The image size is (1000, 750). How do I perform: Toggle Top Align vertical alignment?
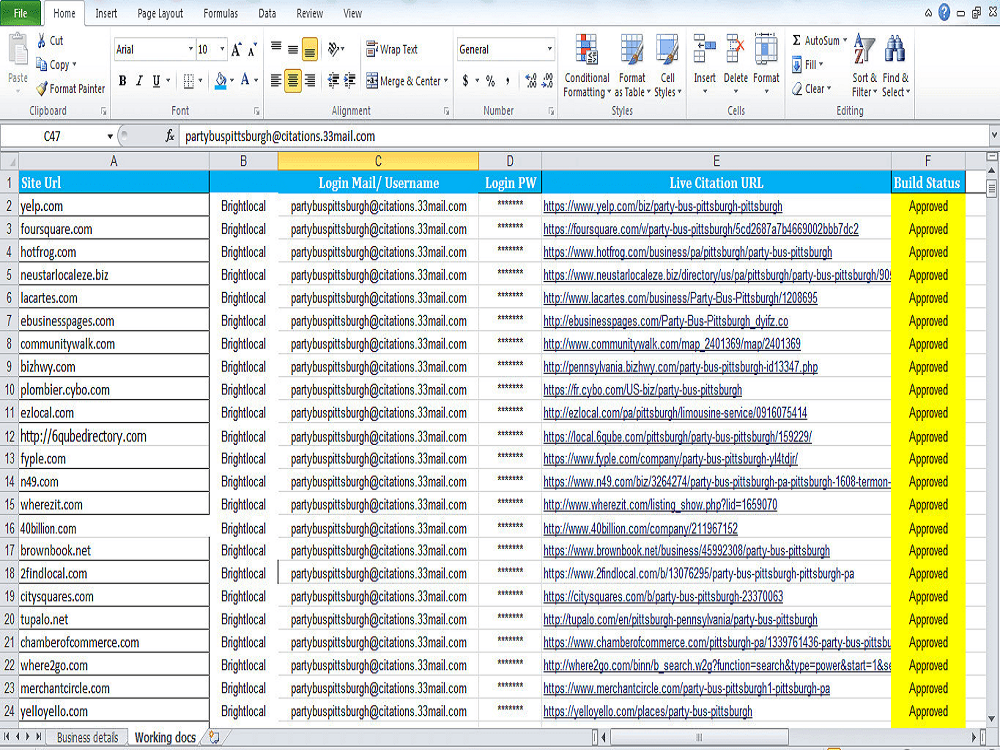[x=276, y=49]
